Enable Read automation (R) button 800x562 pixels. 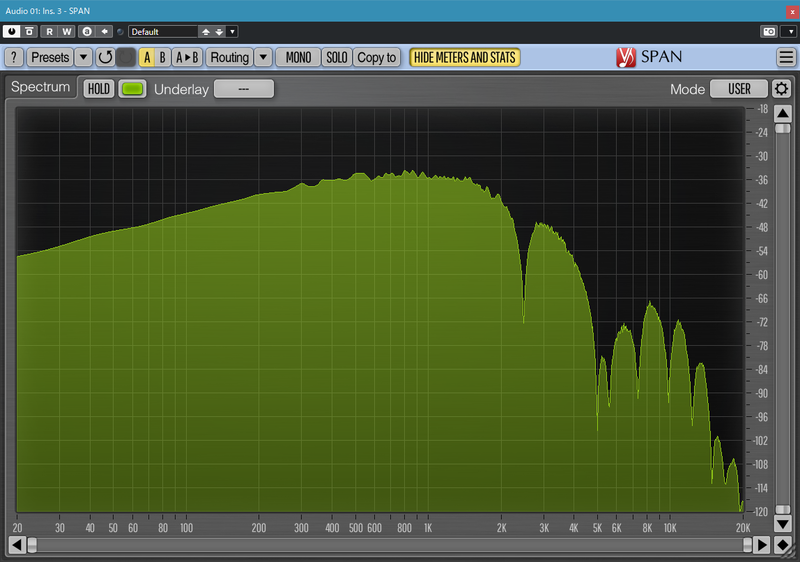click(49, 32)
